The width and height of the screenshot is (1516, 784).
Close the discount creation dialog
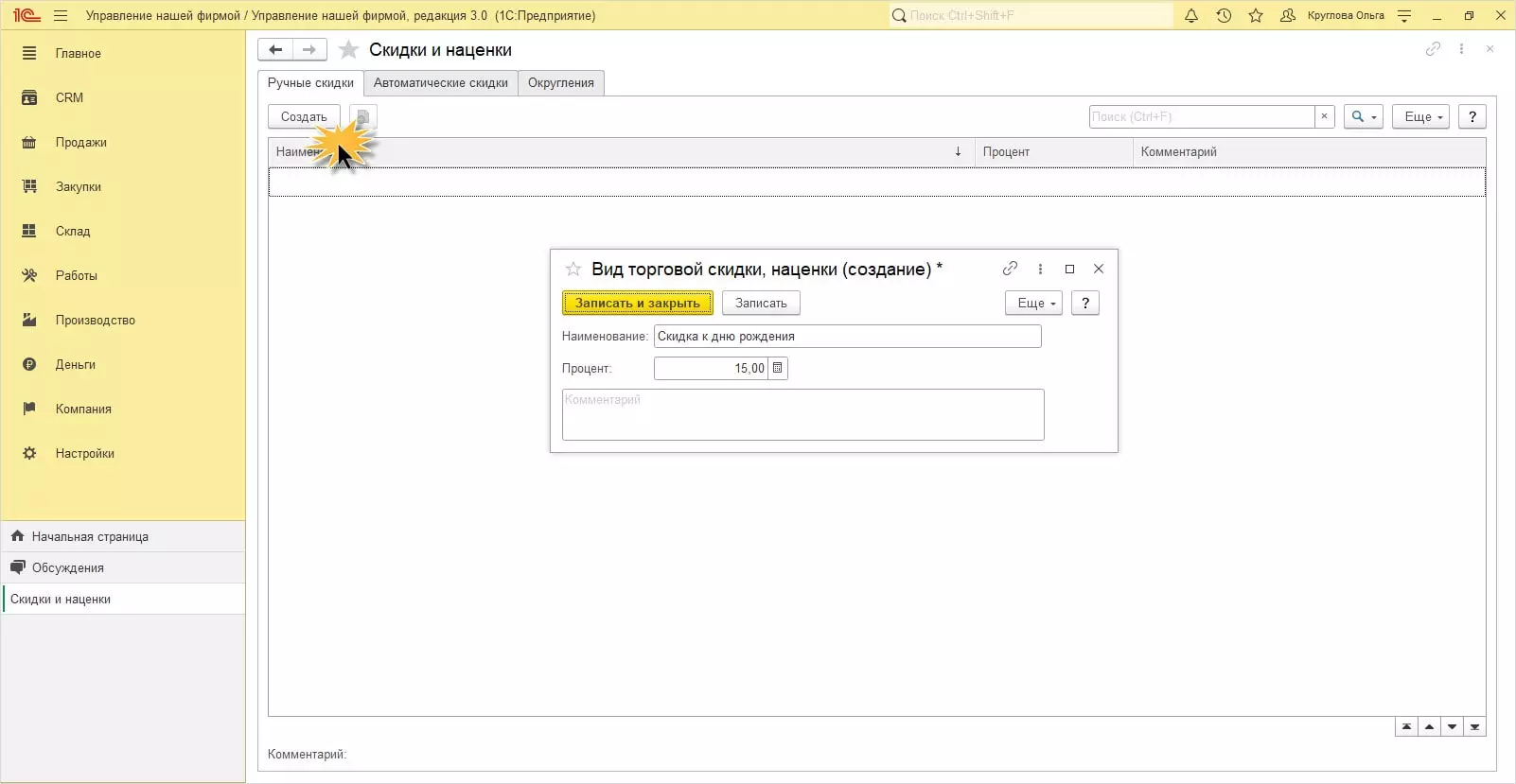coord(1099,269)
